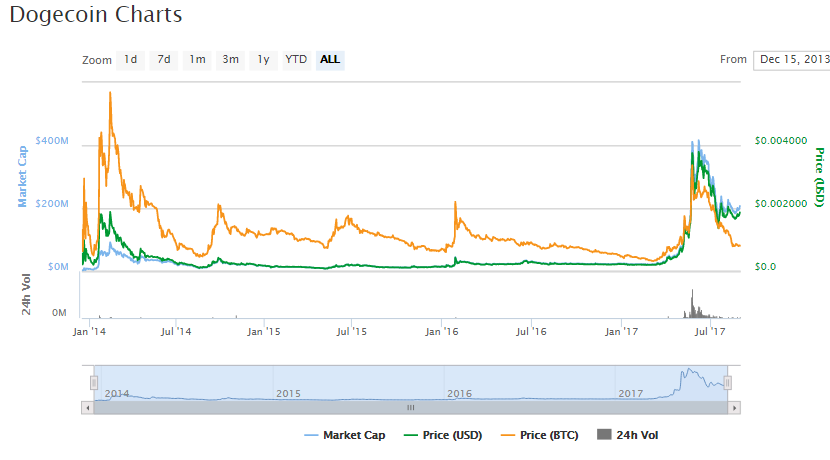The width and height of the screenshot is (830, 460).
Task: Click the Jul '14 axis label
Action: [x=176, y=332]
